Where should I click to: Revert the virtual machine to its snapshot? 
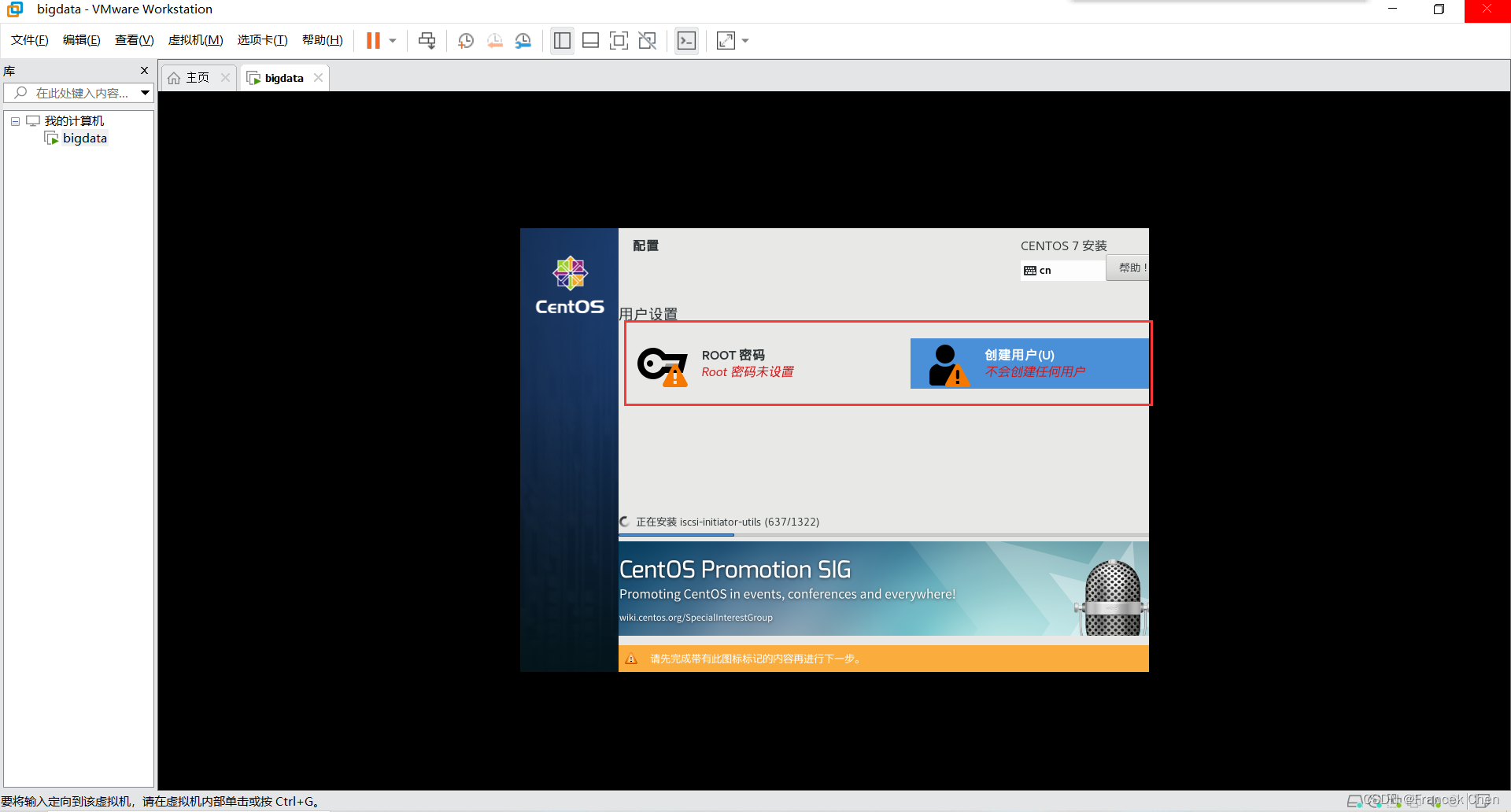click(x=494, y=40)
